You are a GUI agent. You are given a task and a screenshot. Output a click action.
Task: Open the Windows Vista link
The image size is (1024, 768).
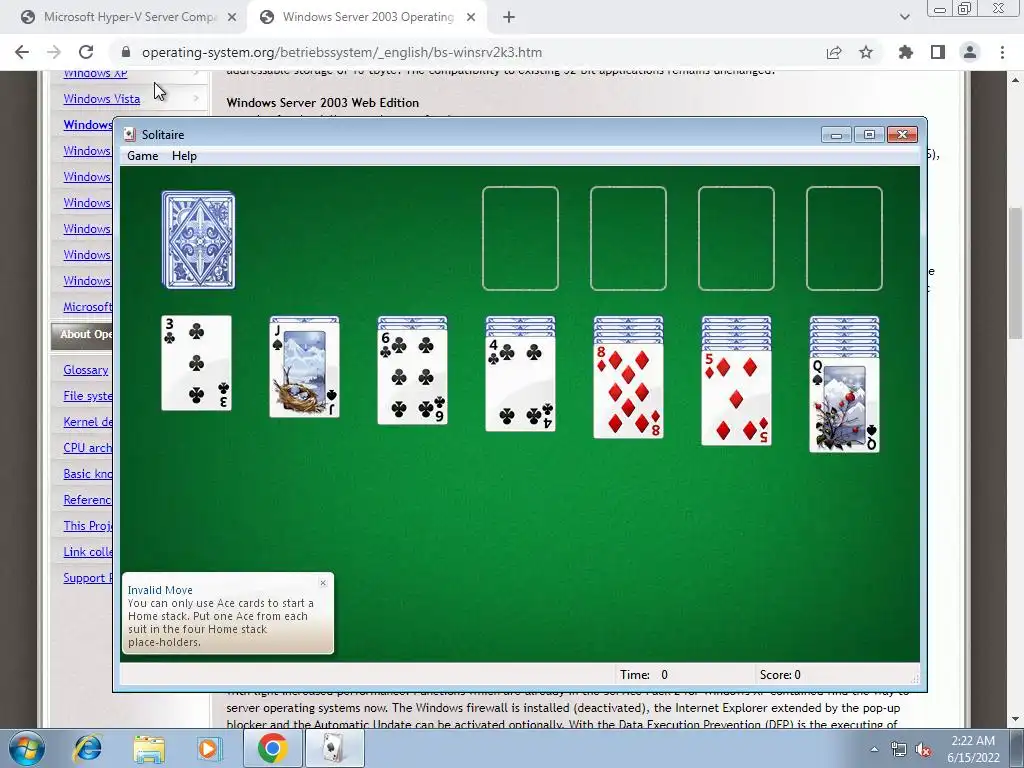click(x=101, y=99)
